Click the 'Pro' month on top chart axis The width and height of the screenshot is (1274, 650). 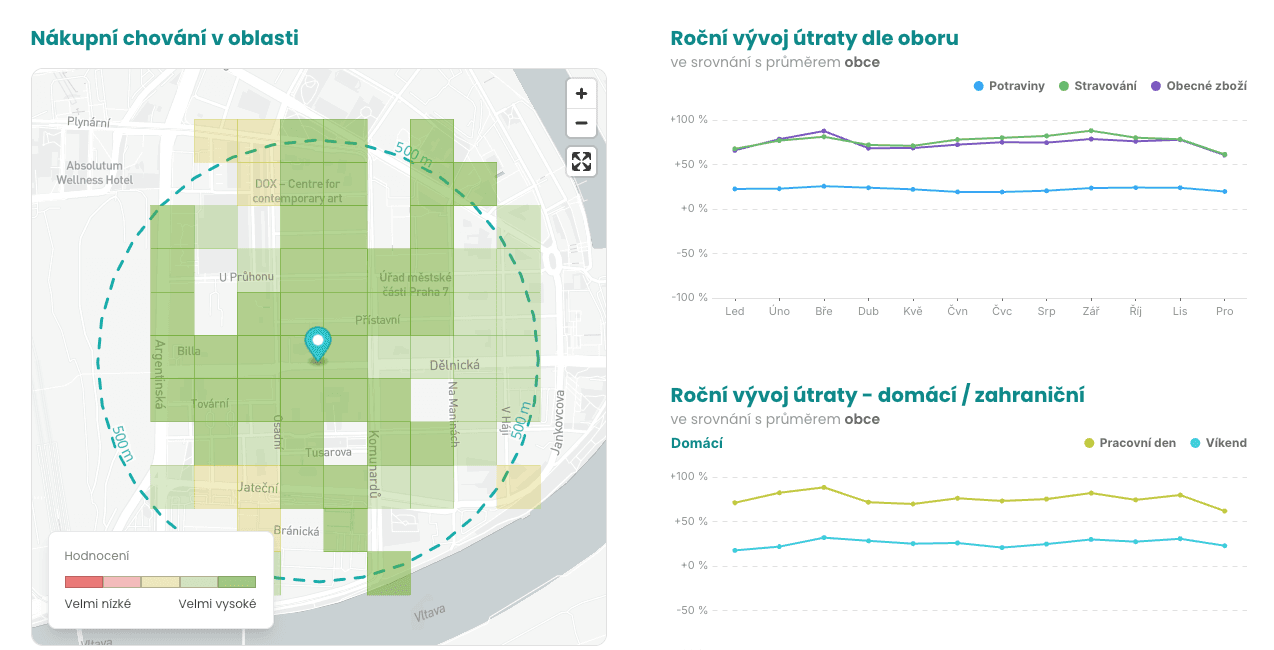(x=1225, y=311)
